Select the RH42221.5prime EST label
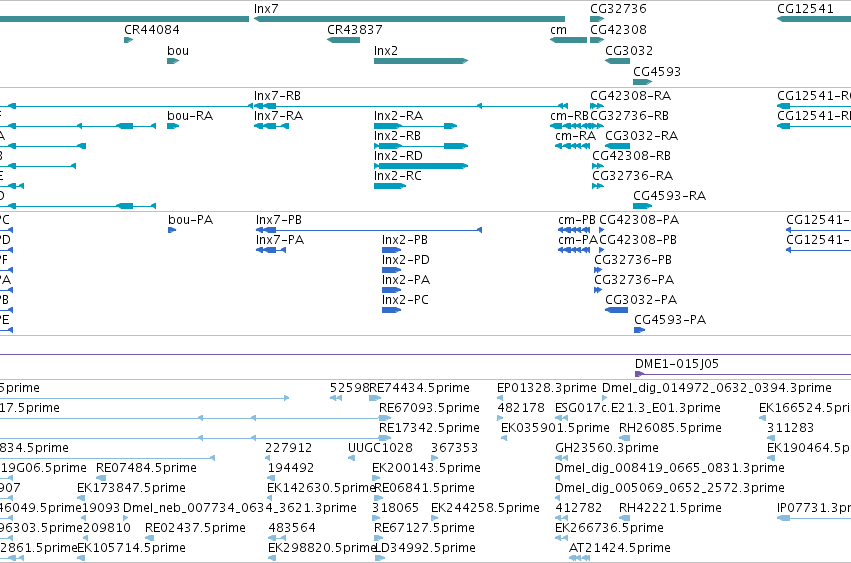 [670, 508]
